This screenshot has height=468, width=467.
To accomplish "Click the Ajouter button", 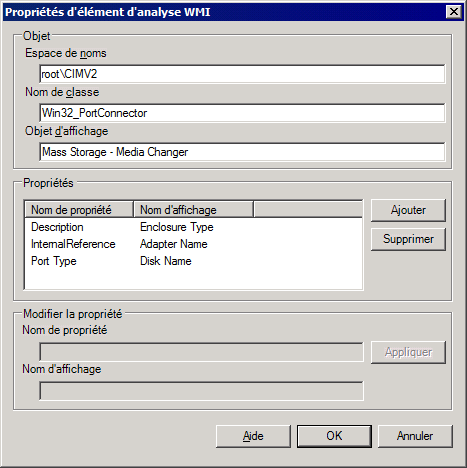I will point(408,210).
